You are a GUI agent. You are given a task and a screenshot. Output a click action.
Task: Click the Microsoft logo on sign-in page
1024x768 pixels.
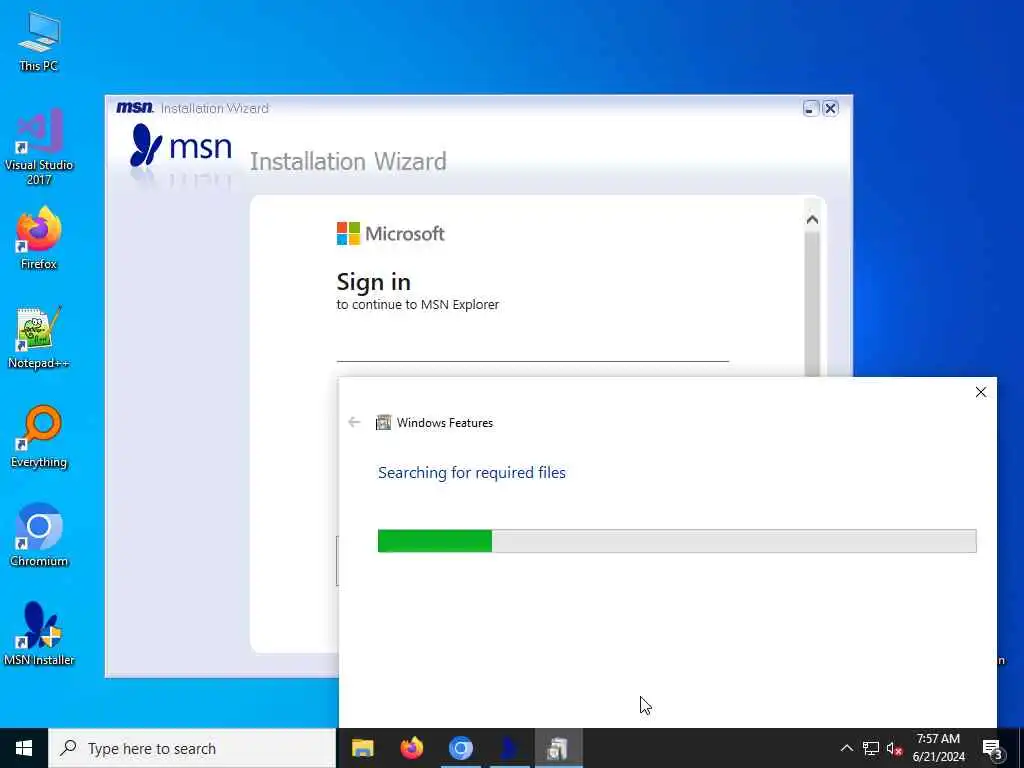click(391, 233)
